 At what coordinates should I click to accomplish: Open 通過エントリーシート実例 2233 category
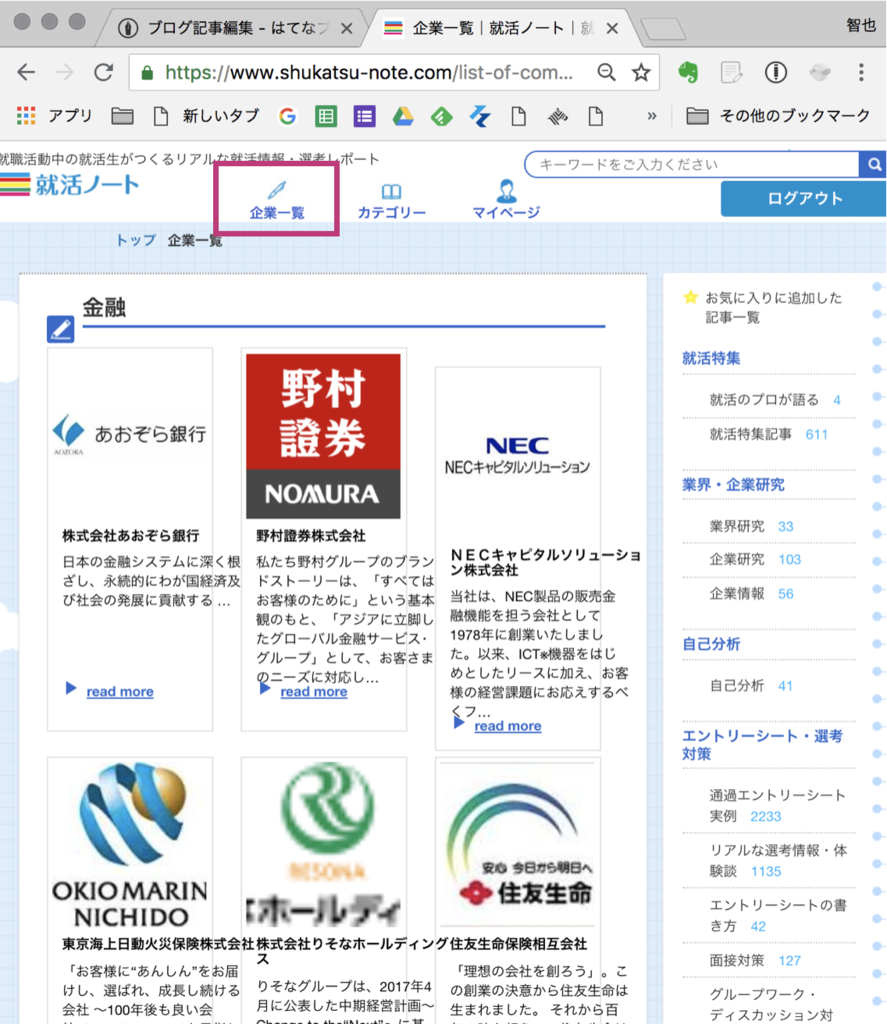(x=777, y=805)
